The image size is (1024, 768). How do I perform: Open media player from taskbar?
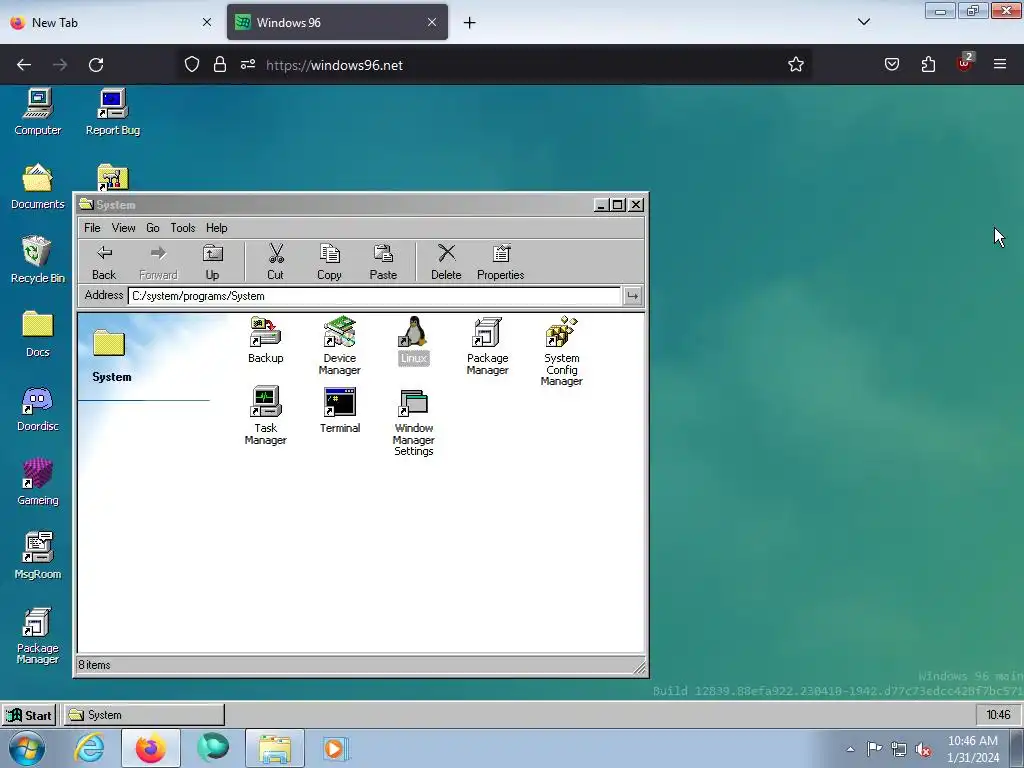pos(336,748)
